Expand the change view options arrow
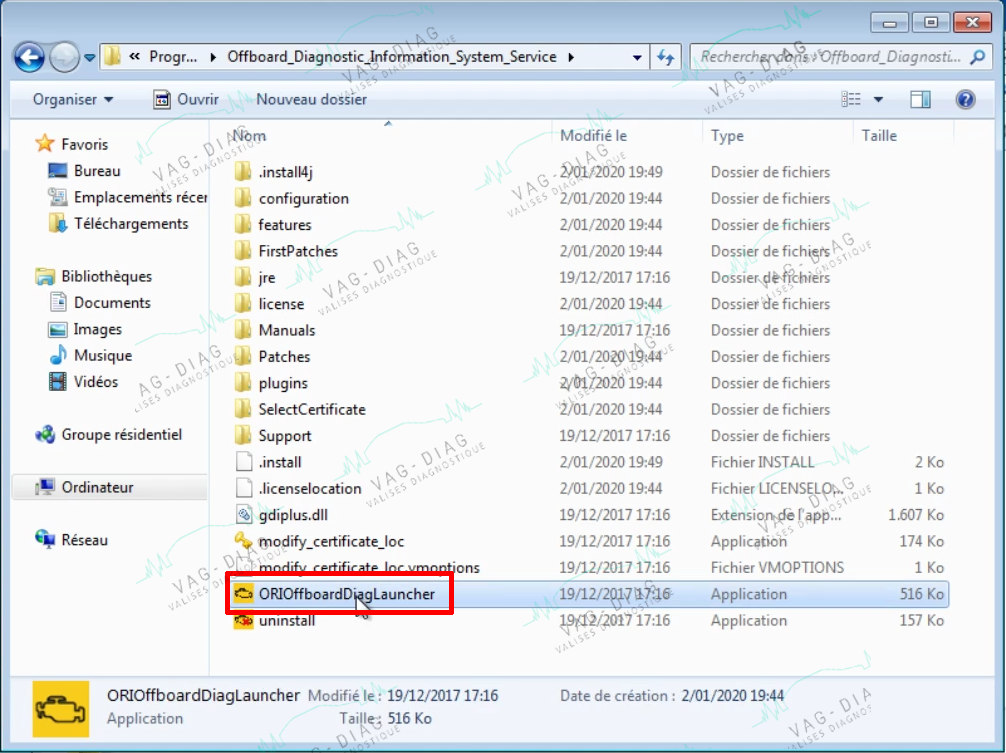The width and height of the screenshot is (1006, 753). coord(878,99)
